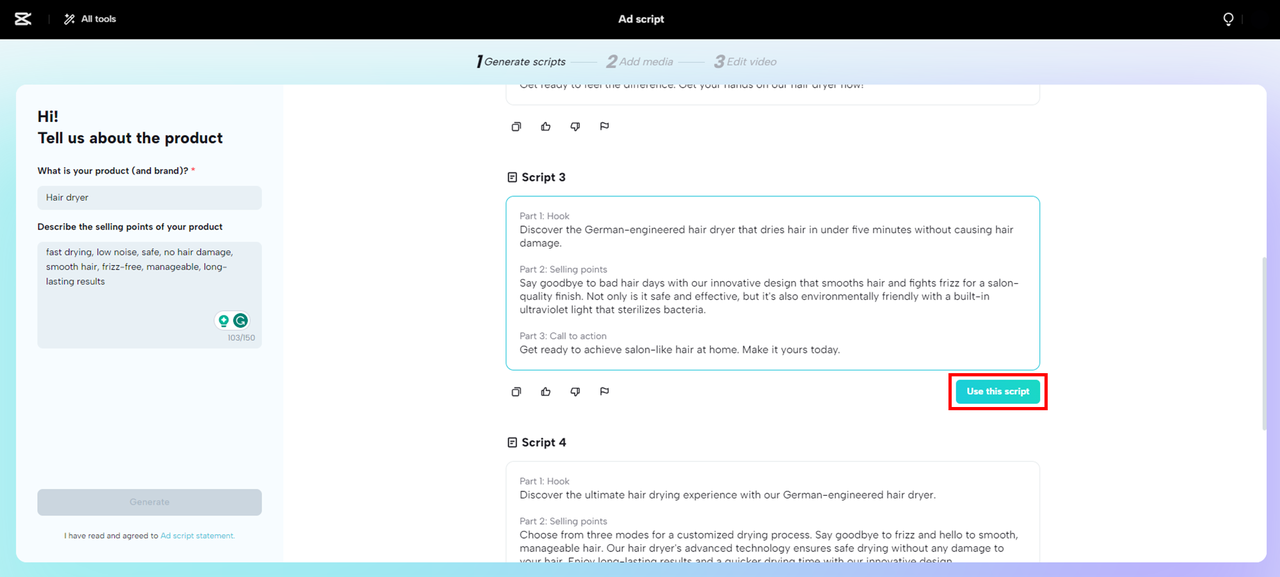Report Script 3 with flag icon

[x=604, y=392]
